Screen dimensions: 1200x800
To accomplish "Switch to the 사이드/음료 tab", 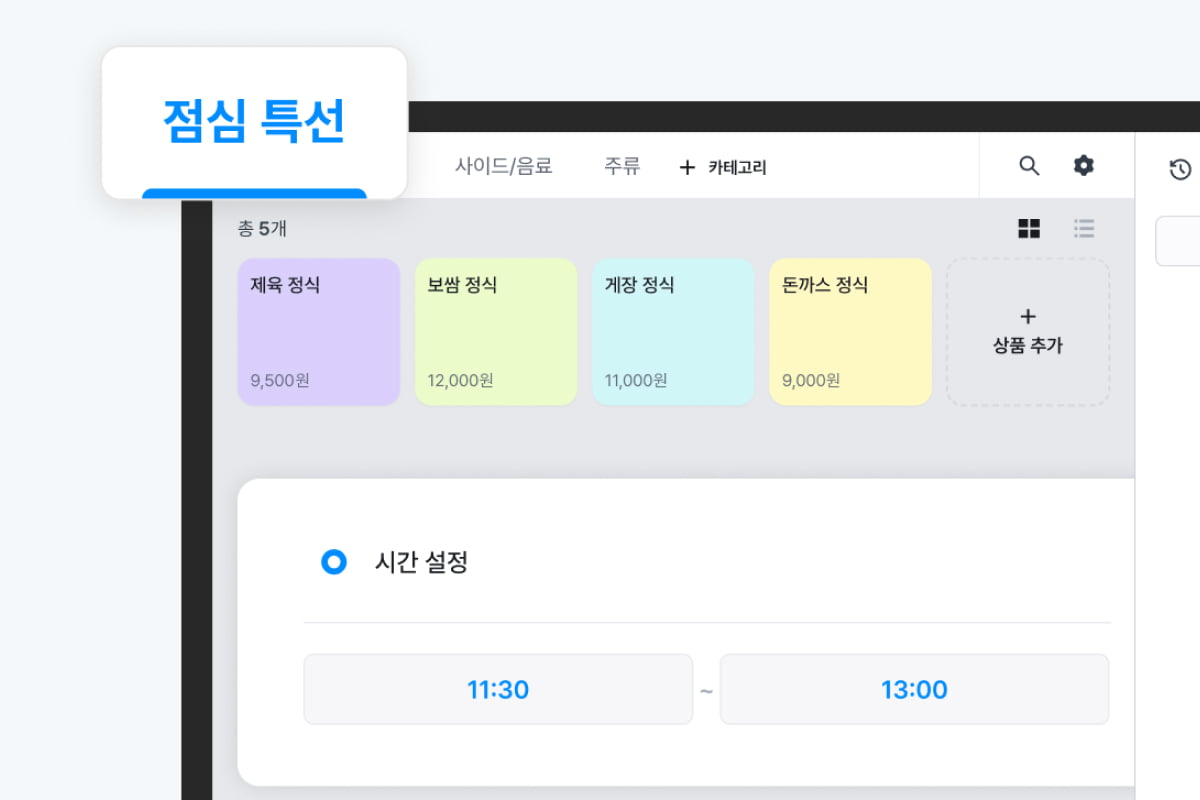I will [x=503, y=166].
